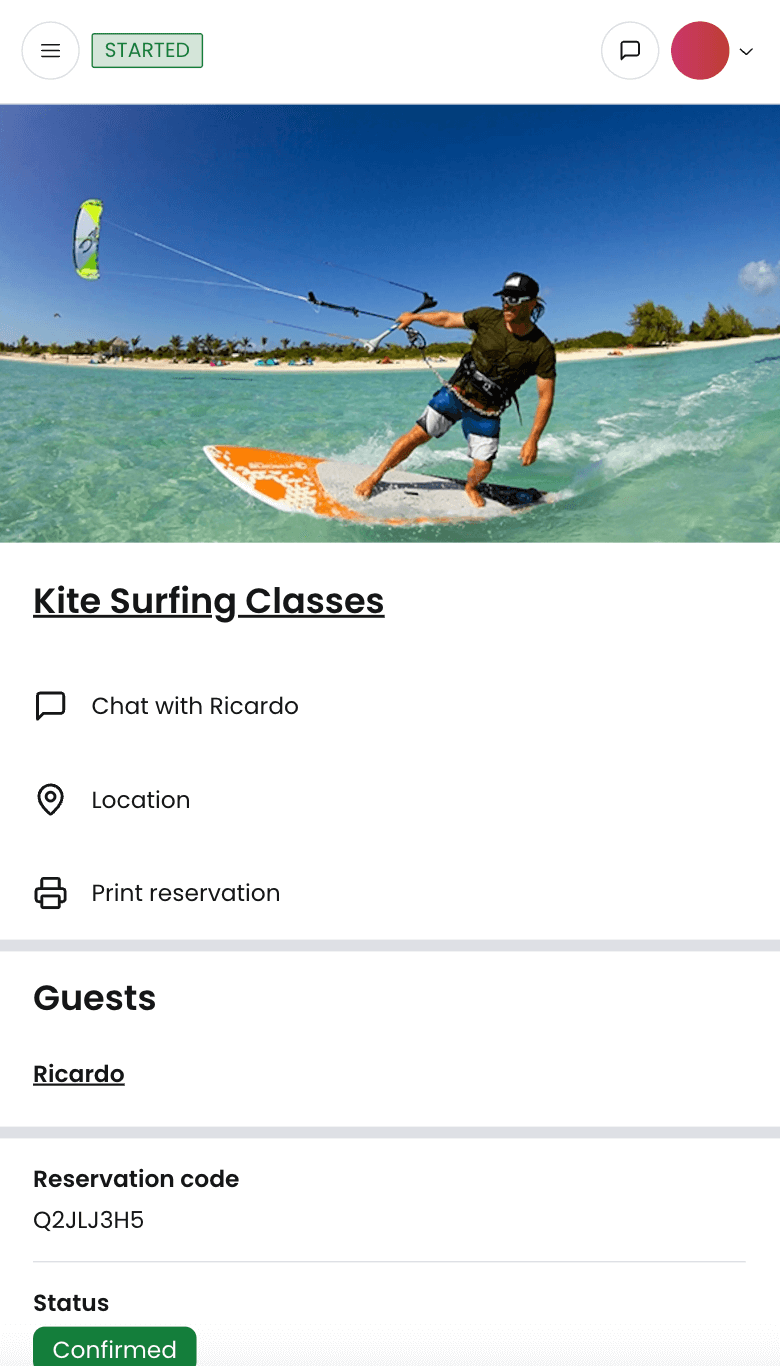Tap the map marker beside Location
The image size is (780, 1366).
click(x=50, y=799)
